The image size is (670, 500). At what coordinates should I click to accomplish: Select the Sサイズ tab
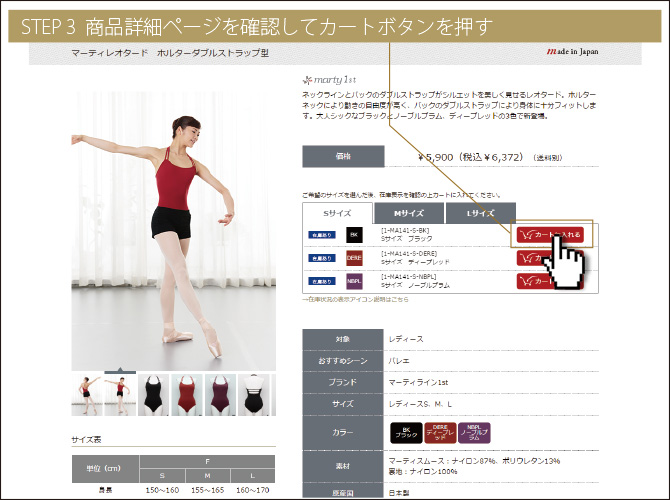coord(338,213)
